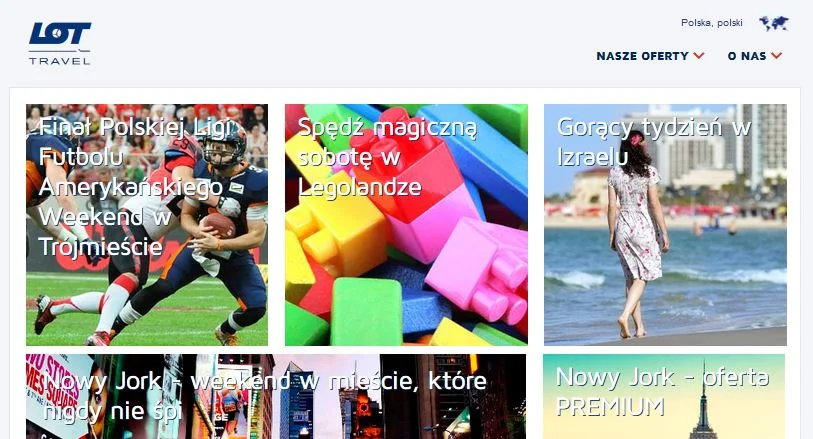The height and width of the screenshot is (439, 813).
Task: Click the green Lego block in Legoland tile
Action: [367, 311]
